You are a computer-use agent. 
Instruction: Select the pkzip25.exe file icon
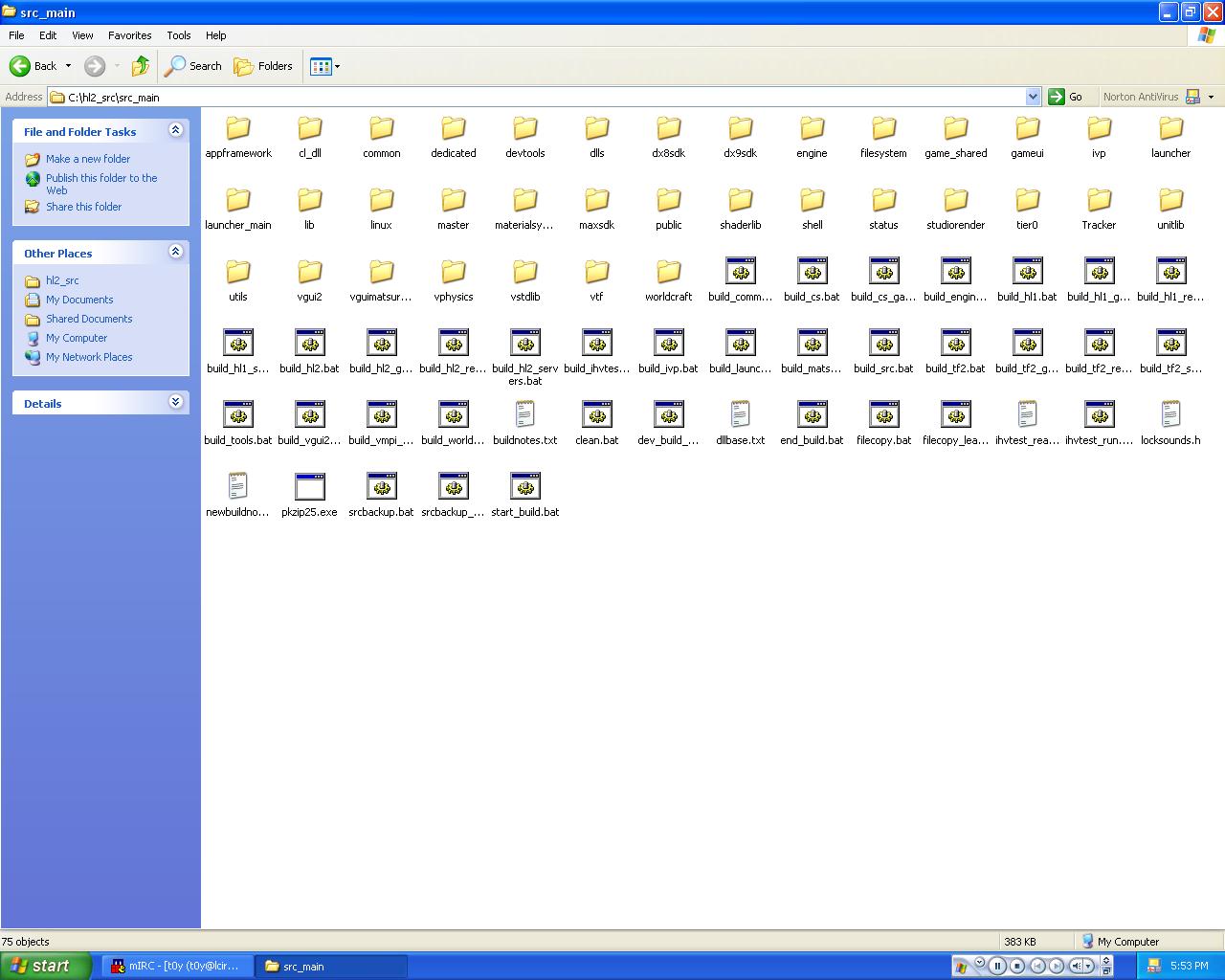309,487
